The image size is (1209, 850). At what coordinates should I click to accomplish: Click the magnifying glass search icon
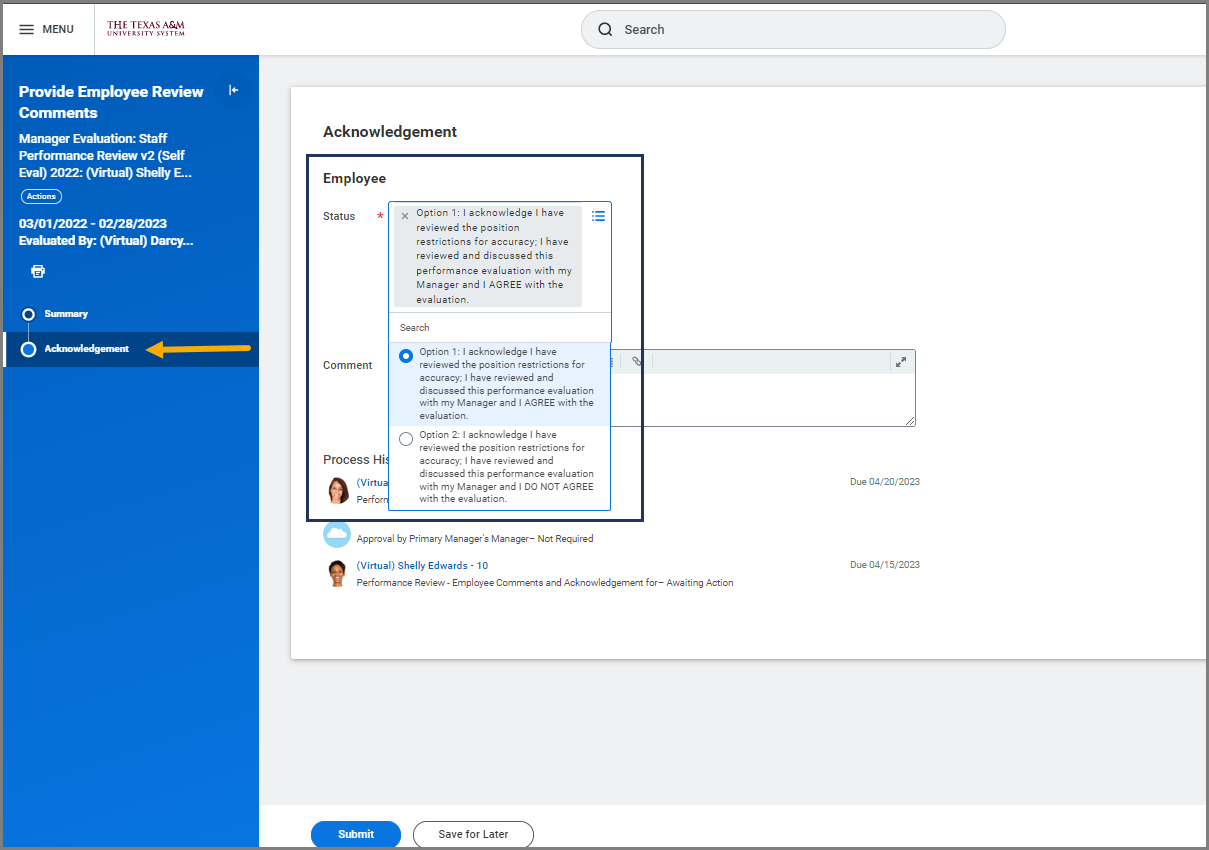605,29
